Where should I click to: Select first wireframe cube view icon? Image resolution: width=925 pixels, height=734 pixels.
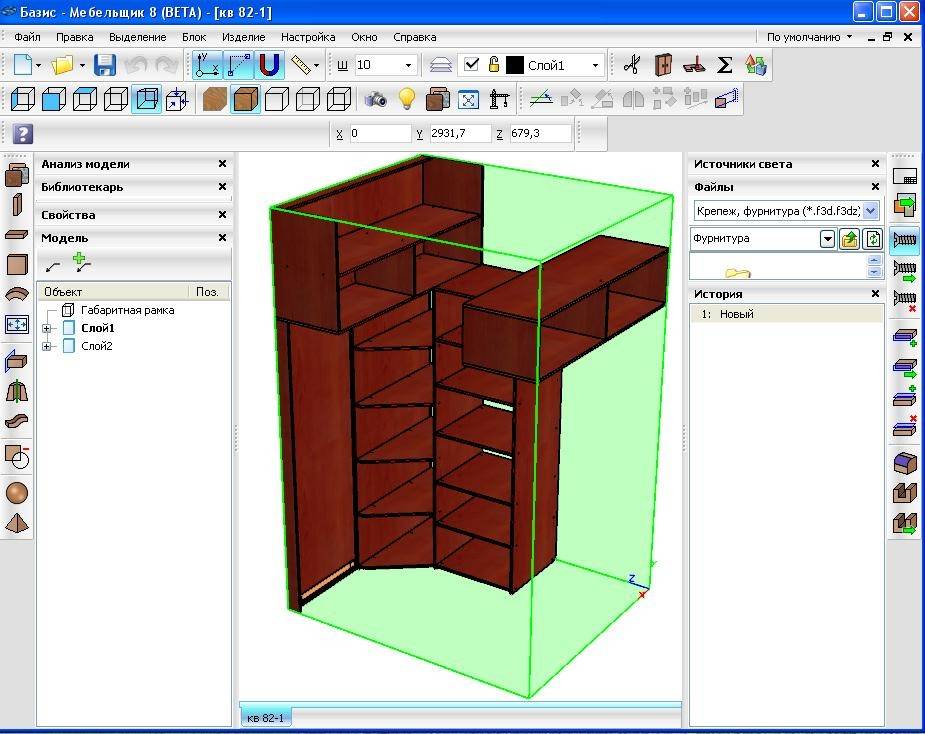[x=23, y=99]
